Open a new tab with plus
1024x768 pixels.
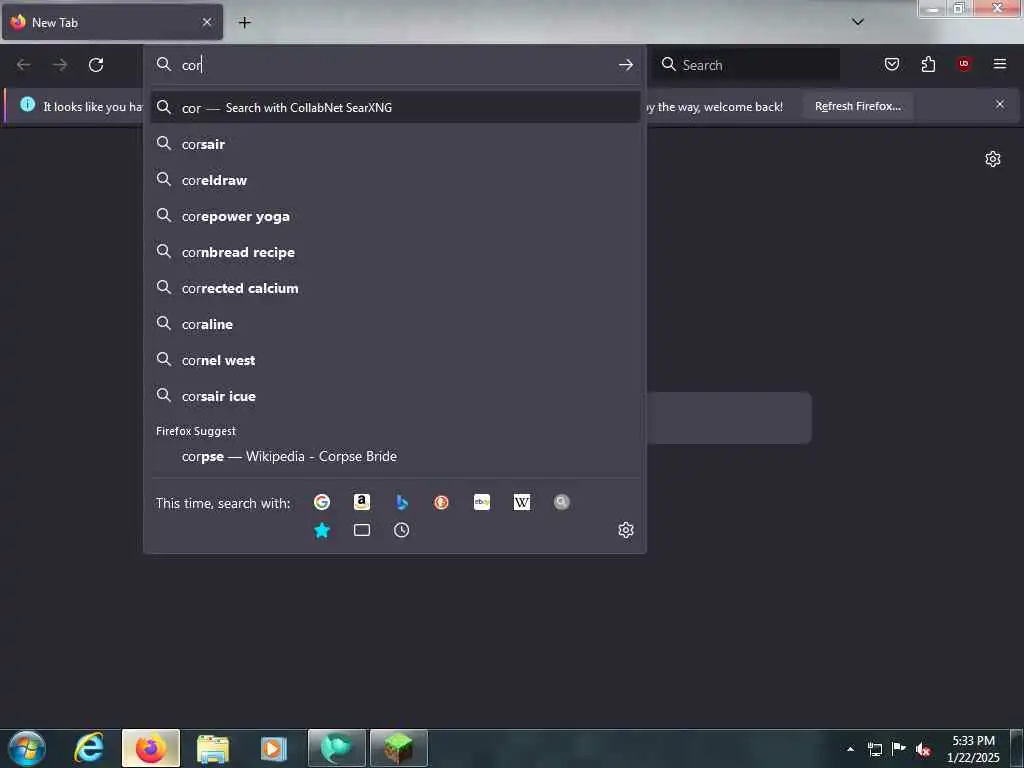coord(244,22)
